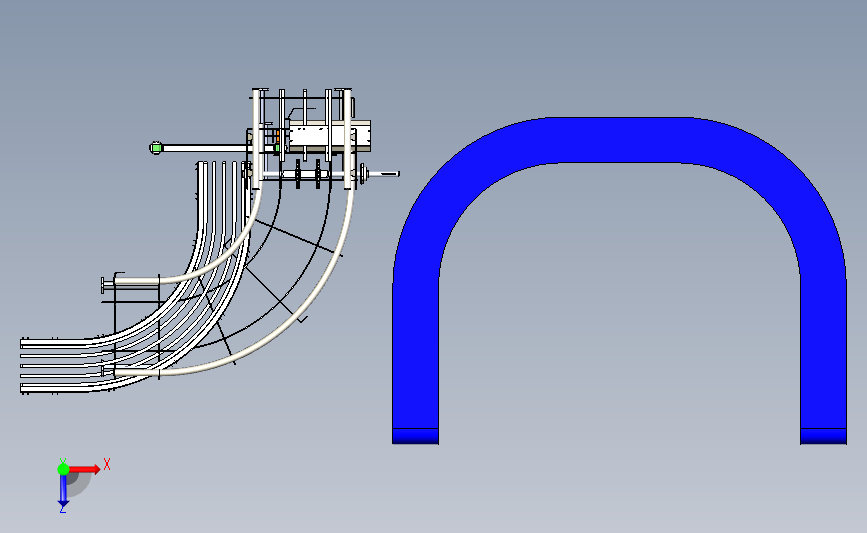Pick the green end cap on horizontal rod
This screenshot has width=867, height=533.
tap(156, 148)
